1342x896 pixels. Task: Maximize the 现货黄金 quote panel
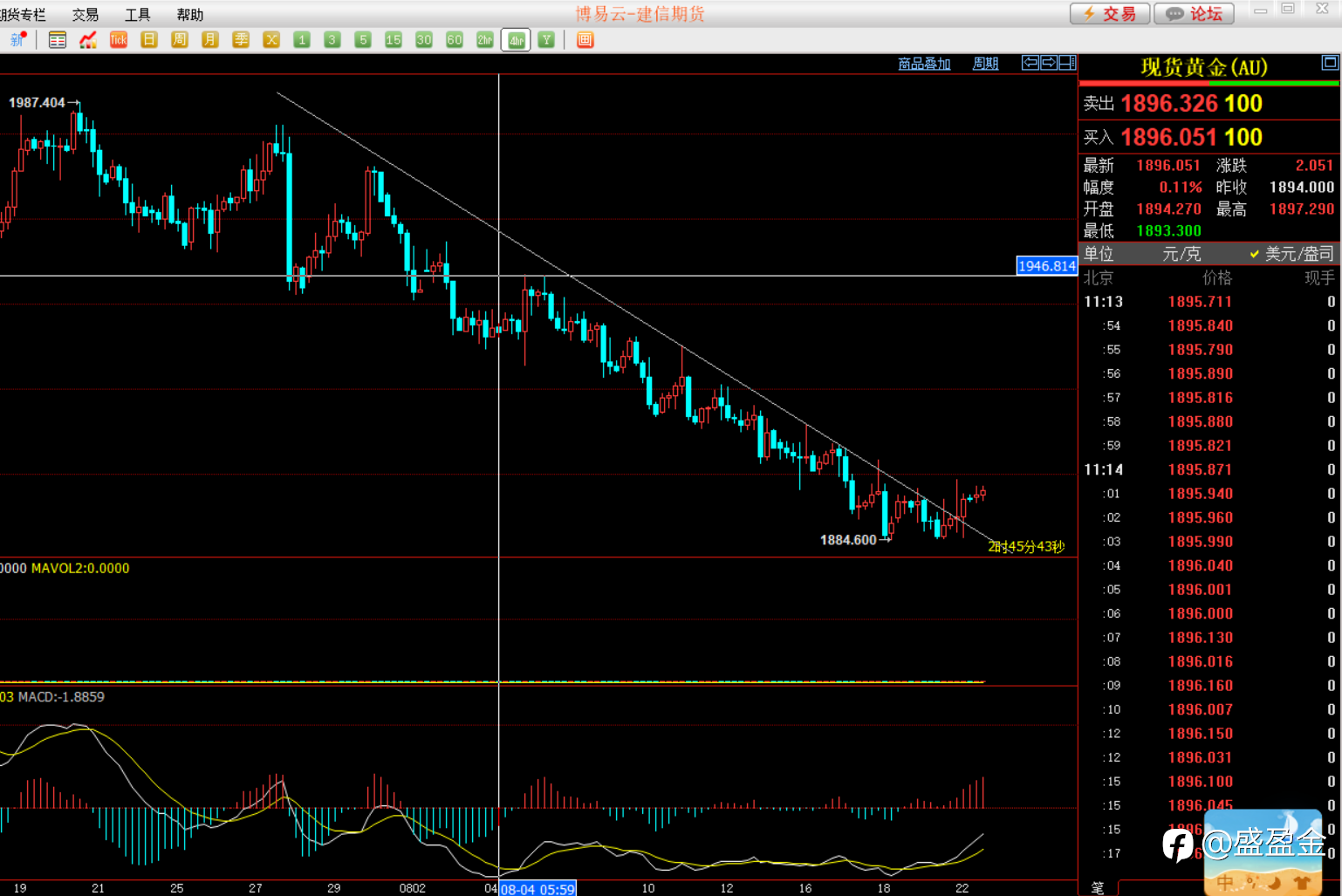click(x=1330, y=63)
